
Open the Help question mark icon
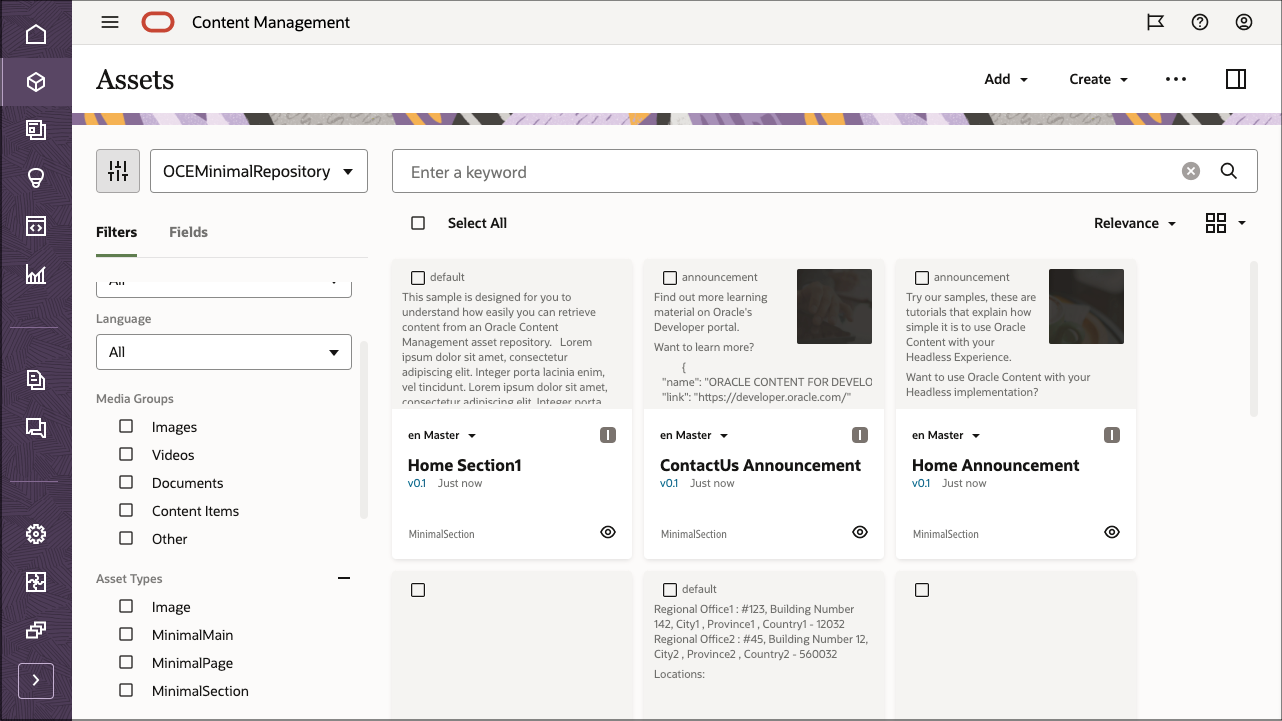(1200, 22)
